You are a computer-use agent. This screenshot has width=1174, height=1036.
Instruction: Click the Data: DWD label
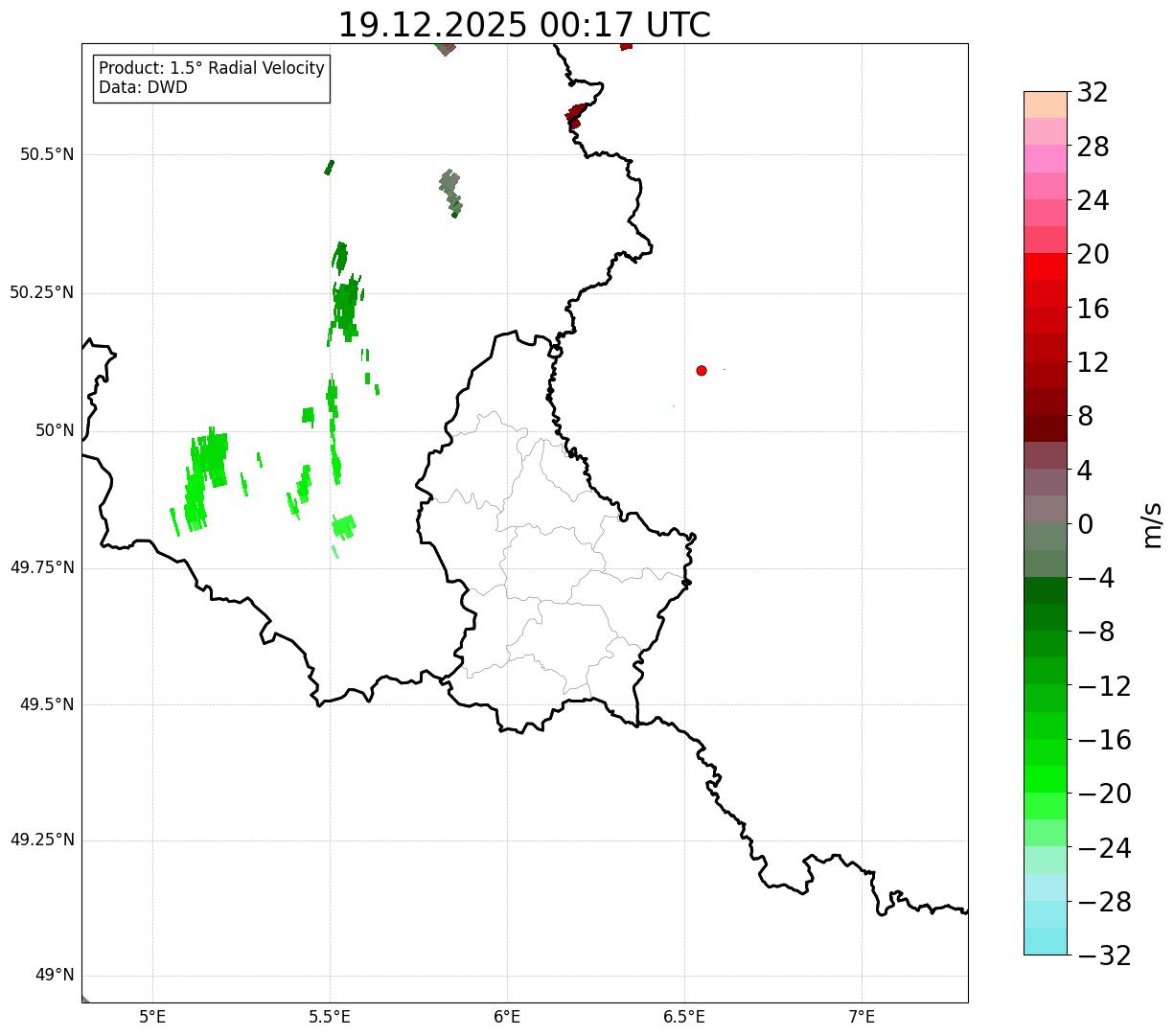pos(143,88)
